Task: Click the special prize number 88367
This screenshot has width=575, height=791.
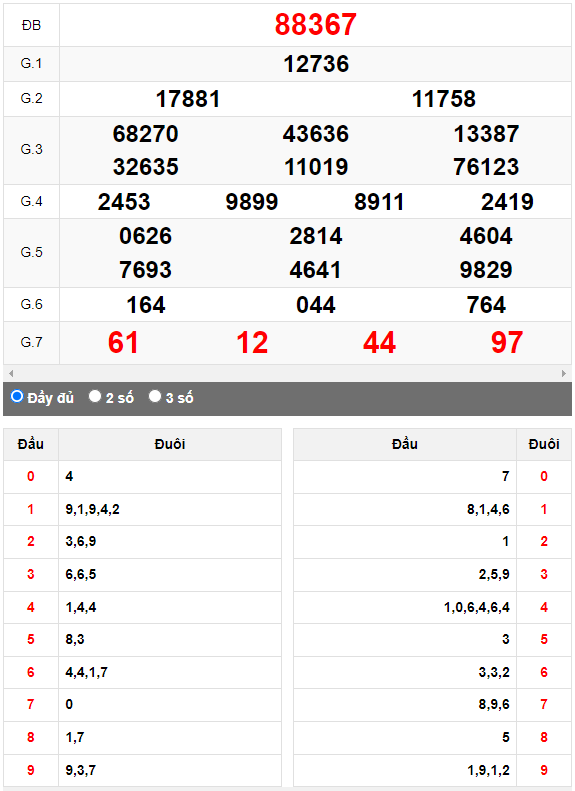Action: click(x=316, y=25)
